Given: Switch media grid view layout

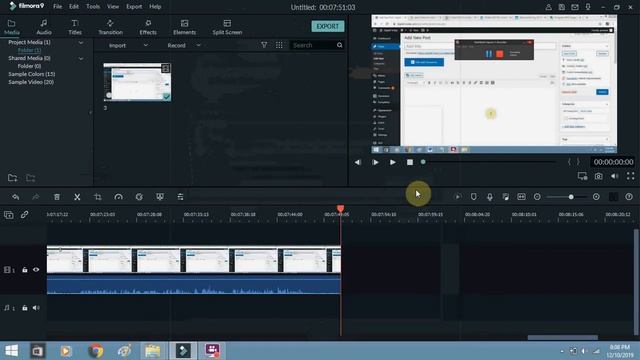Looking at the screenshot, I should [279, 45].
